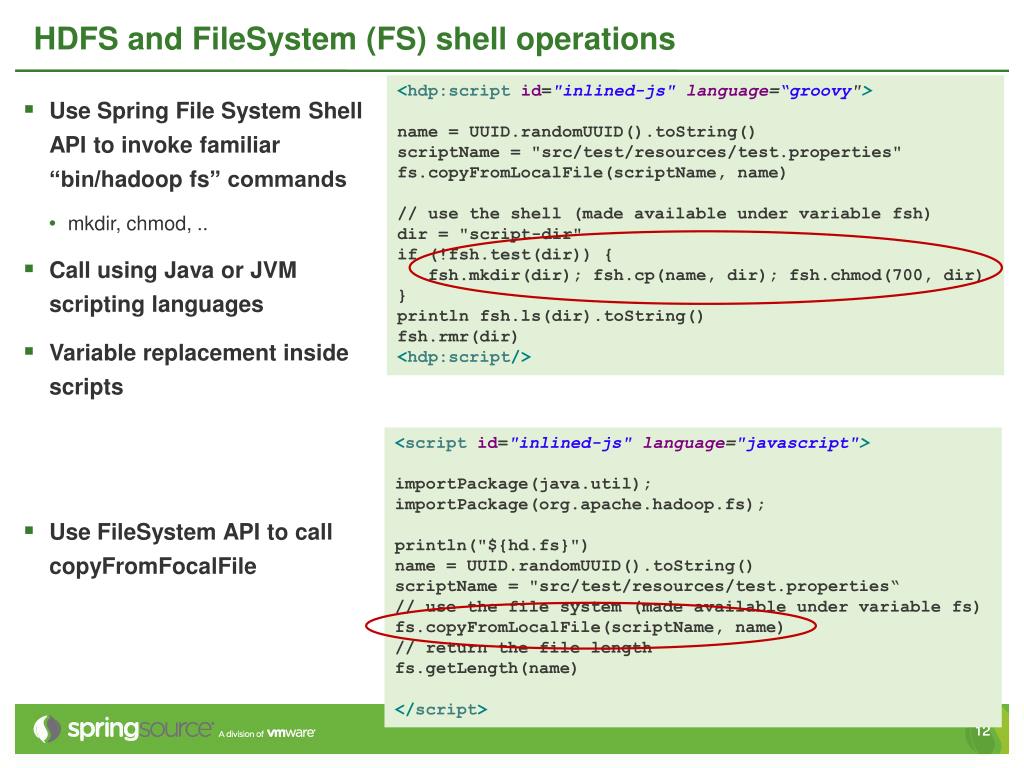Click the '<hdp:script id="inlined-js" language="groovy">' opening tag
The image size is (1024, 768).
(x=634, y=91)
